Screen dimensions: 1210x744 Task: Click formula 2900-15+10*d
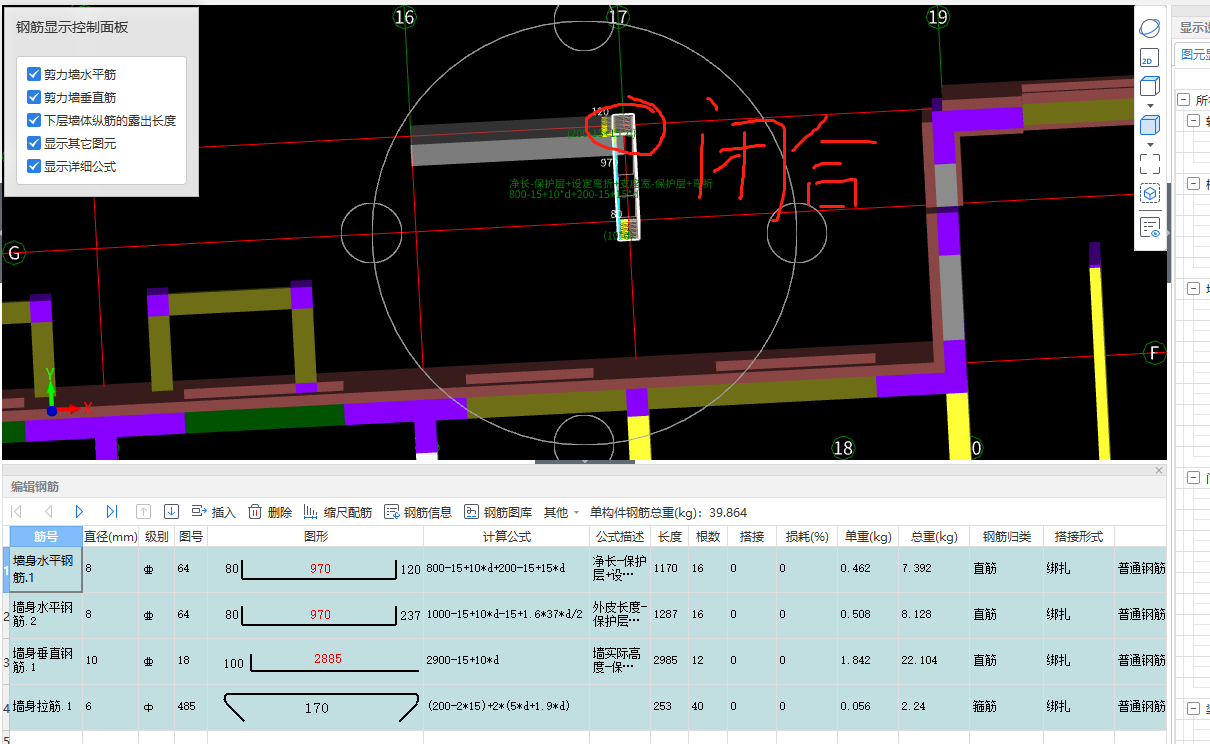[x=462, y=661]
